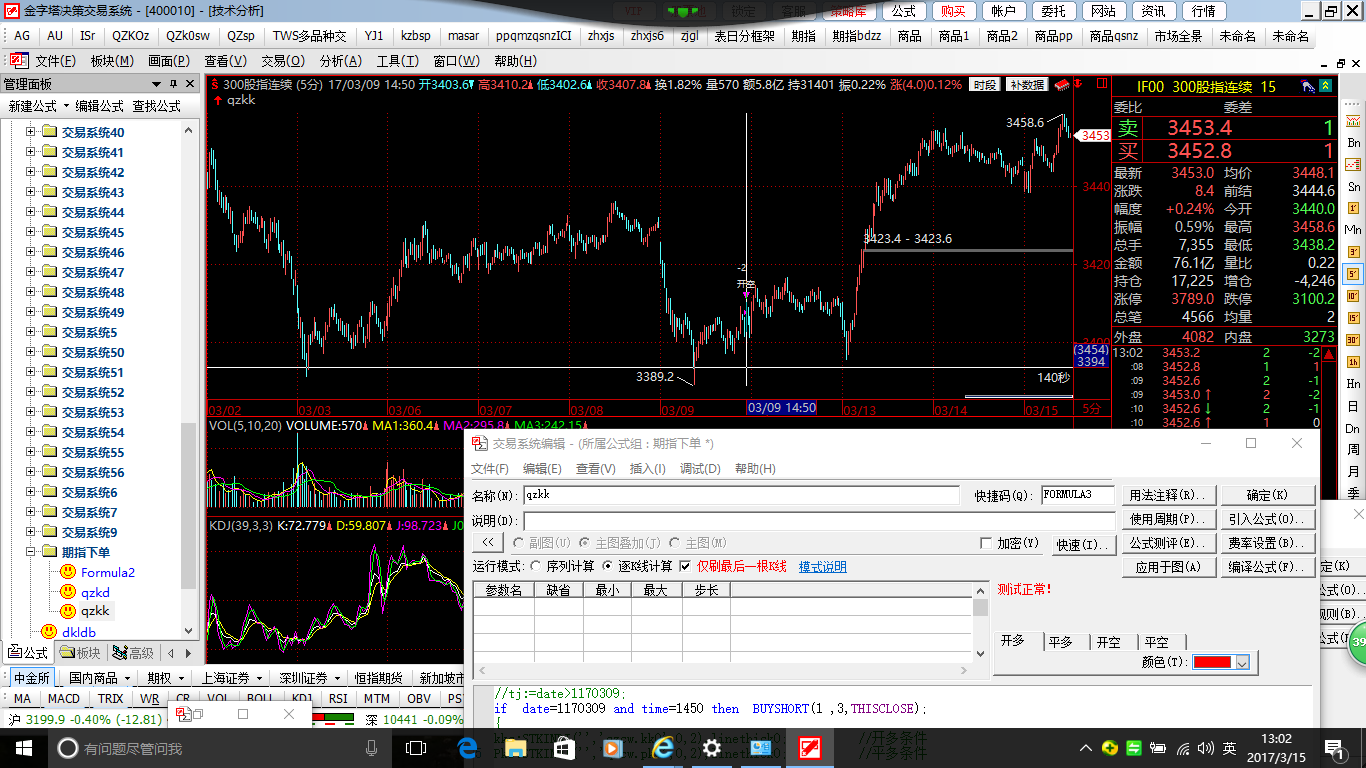Select the 5-minute period icon

pyautogui.click(x=1353, y=273)
